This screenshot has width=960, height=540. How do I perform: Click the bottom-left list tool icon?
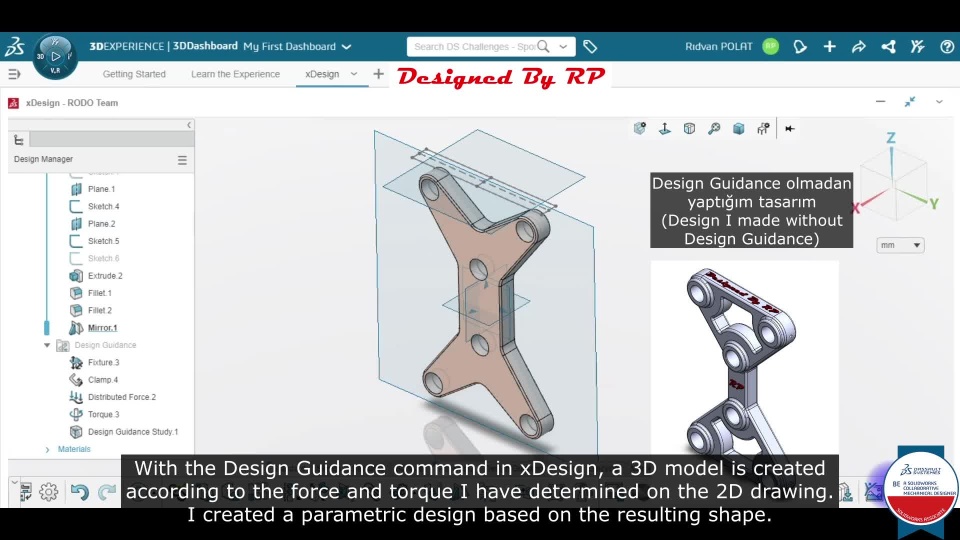pyautogui.click(x=26, y=492)
